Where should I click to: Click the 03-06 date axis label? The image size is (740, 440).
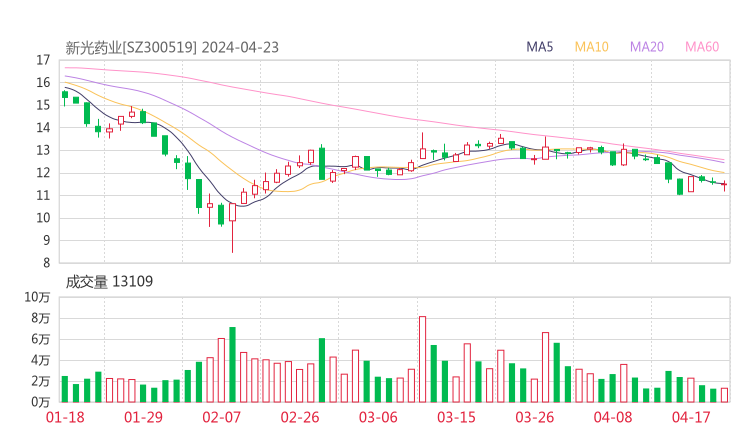[378, 417]
